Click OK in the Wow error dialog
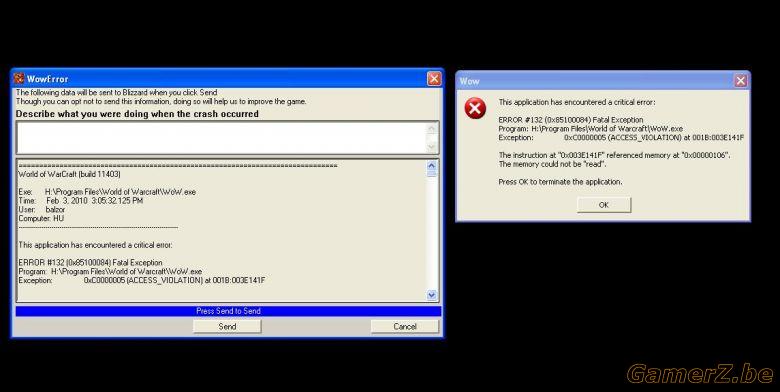 click(604, 205)
